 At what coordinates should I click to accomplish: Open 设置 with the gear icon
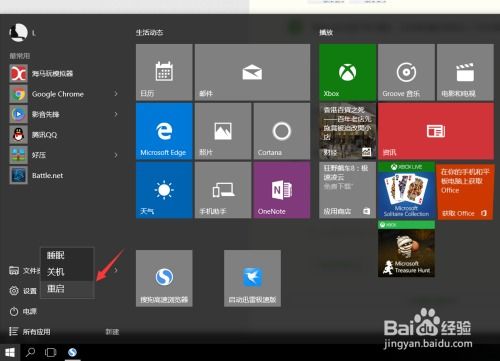click(23, 291)
